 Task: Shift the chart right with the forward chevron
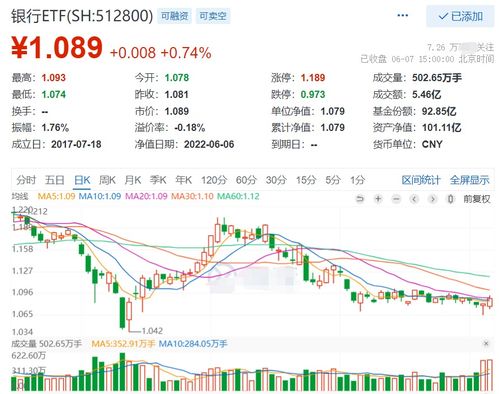tap(432, 199)
